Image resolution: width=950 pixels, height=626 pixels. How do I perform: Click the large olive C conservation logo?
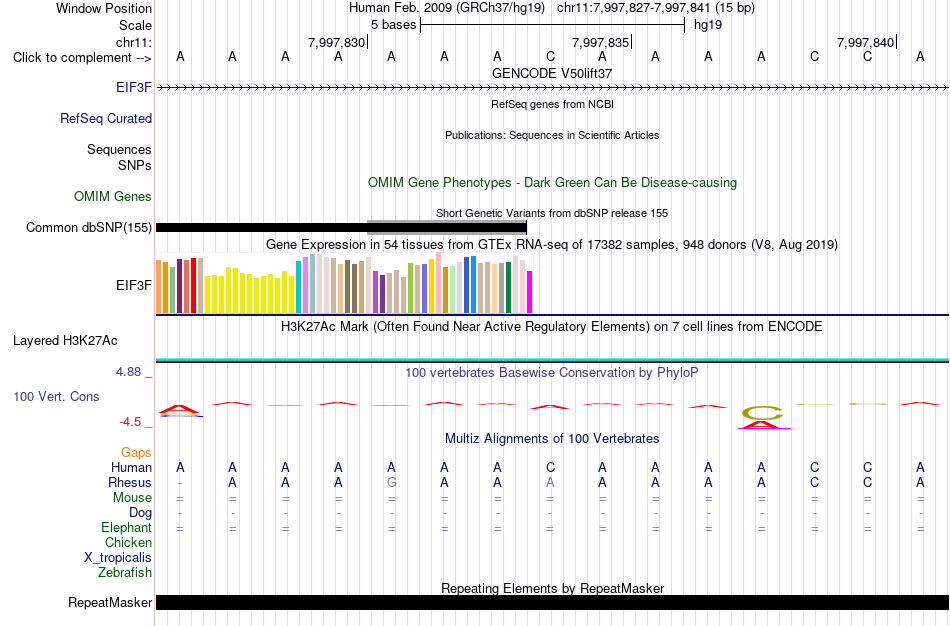[762, 413]
